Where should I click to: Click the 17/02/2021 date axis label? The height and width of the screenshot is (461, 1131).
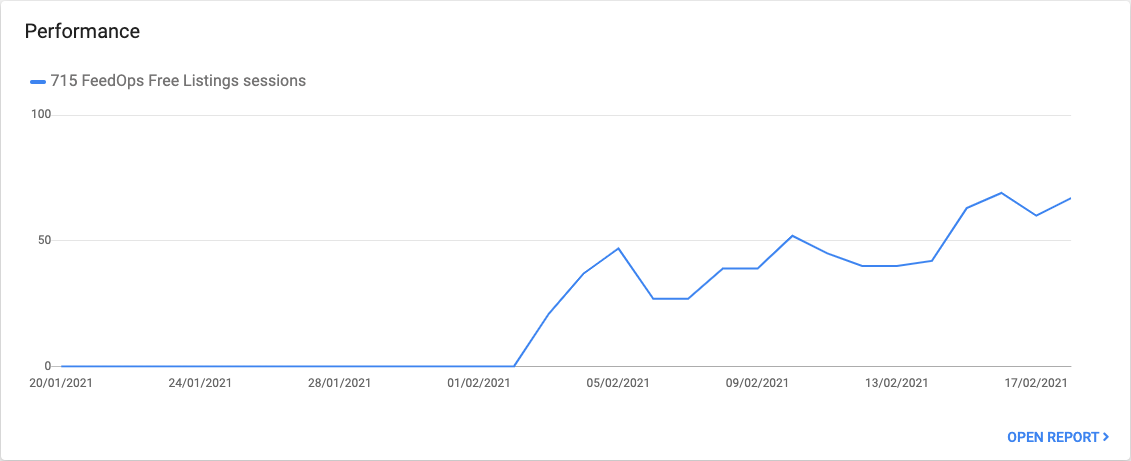pyautogui.click(x=1036, y=383)
